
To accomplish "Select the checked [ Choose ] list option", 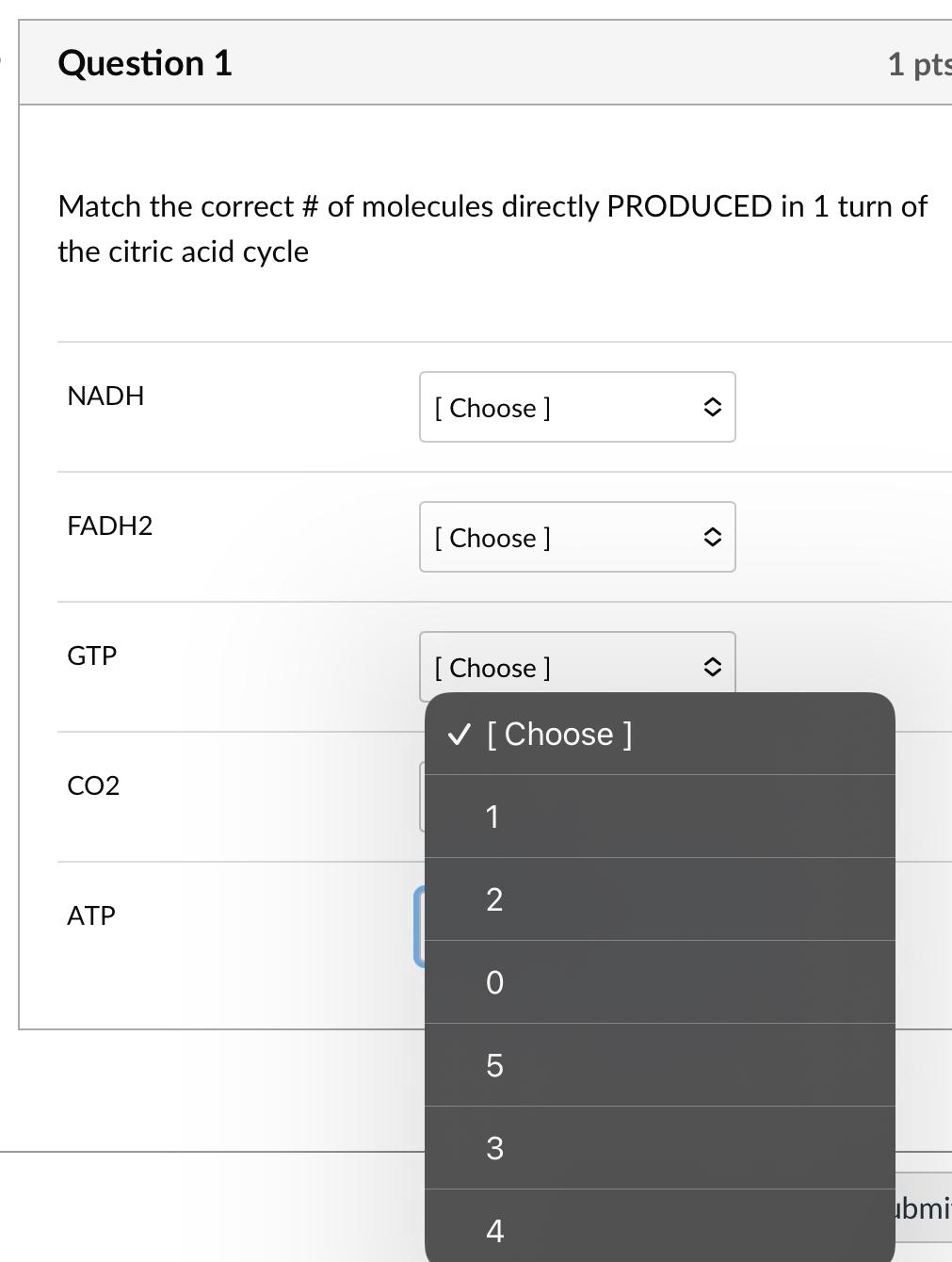I will [559, 735].
